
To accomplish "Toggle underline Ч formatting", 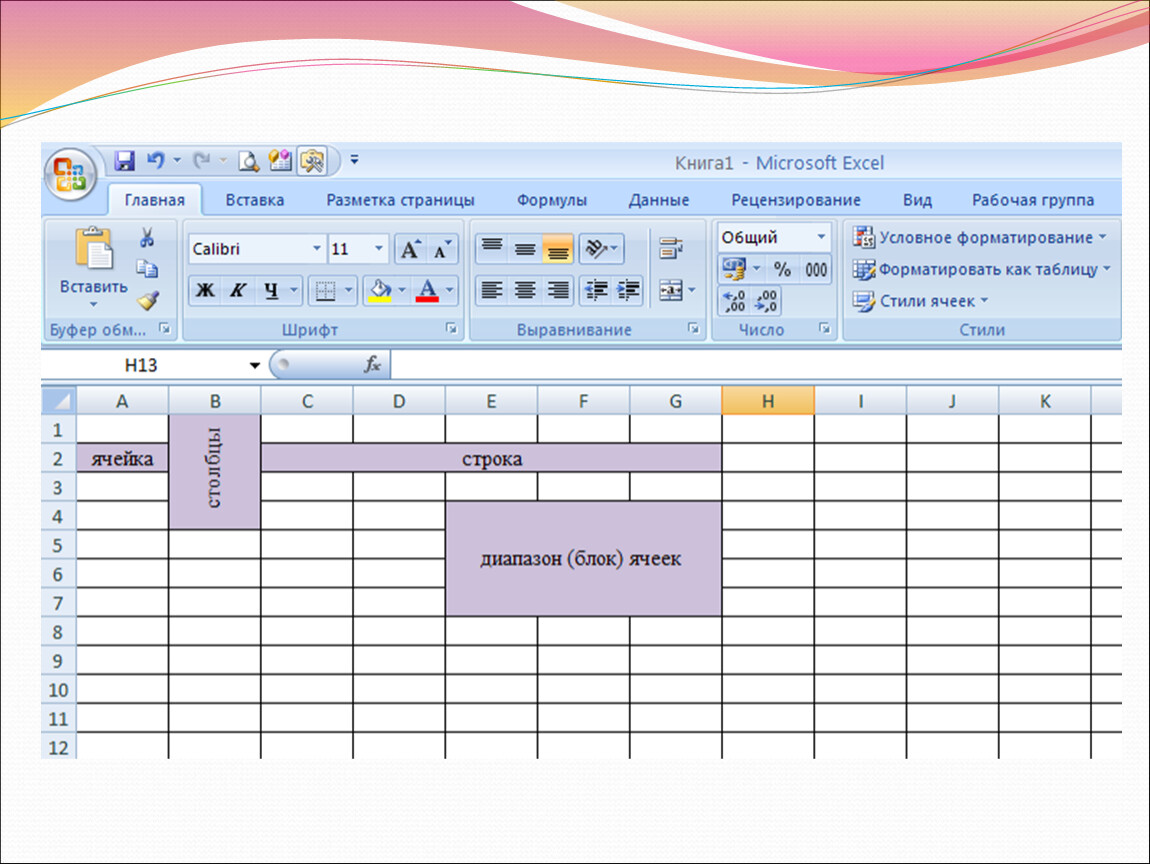I will tap(271, 290).
